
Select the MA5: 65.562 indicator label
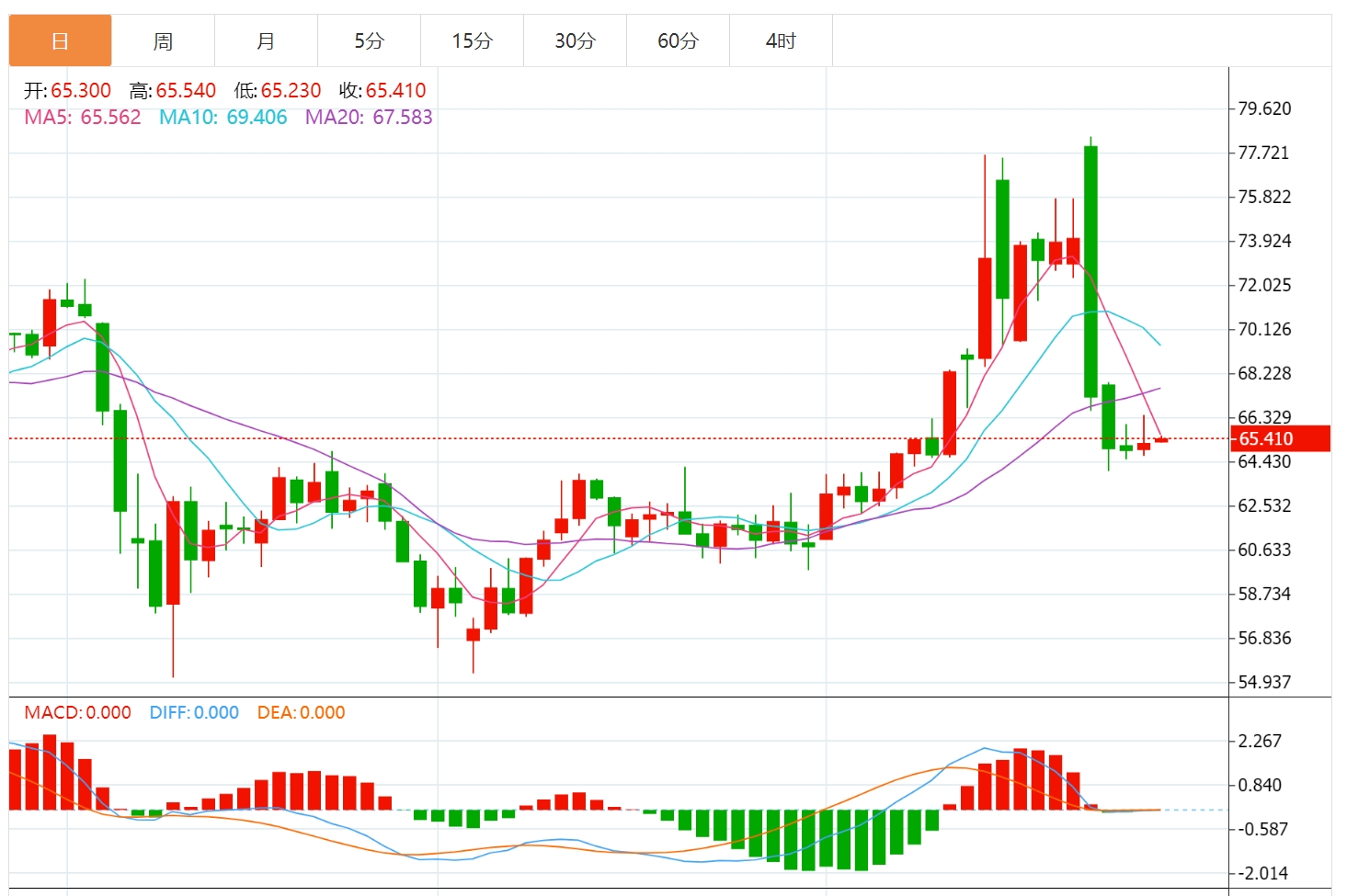[83, 117]
